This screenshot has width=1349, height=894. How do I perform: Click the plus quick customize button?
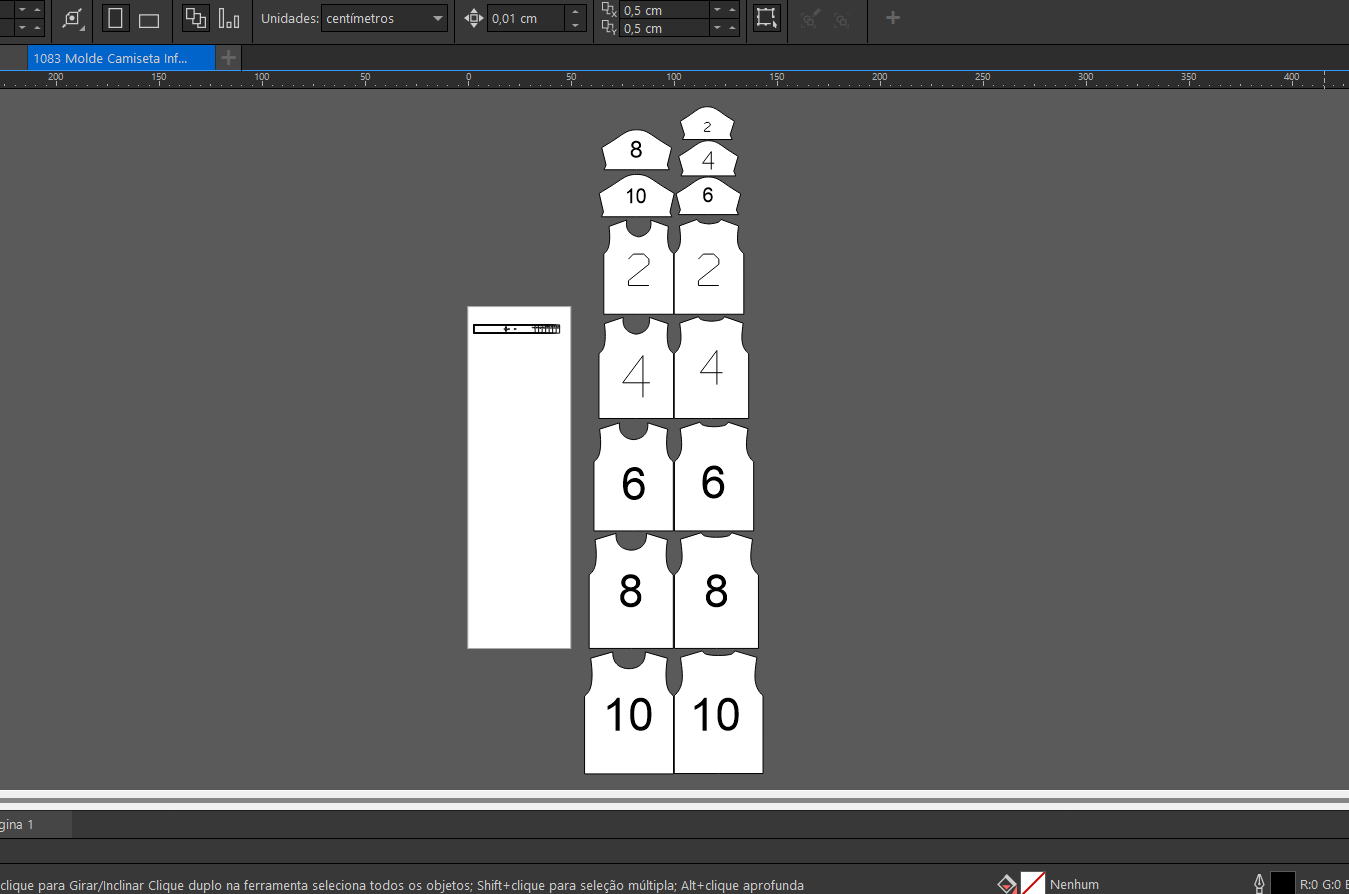tap(893, 18)
